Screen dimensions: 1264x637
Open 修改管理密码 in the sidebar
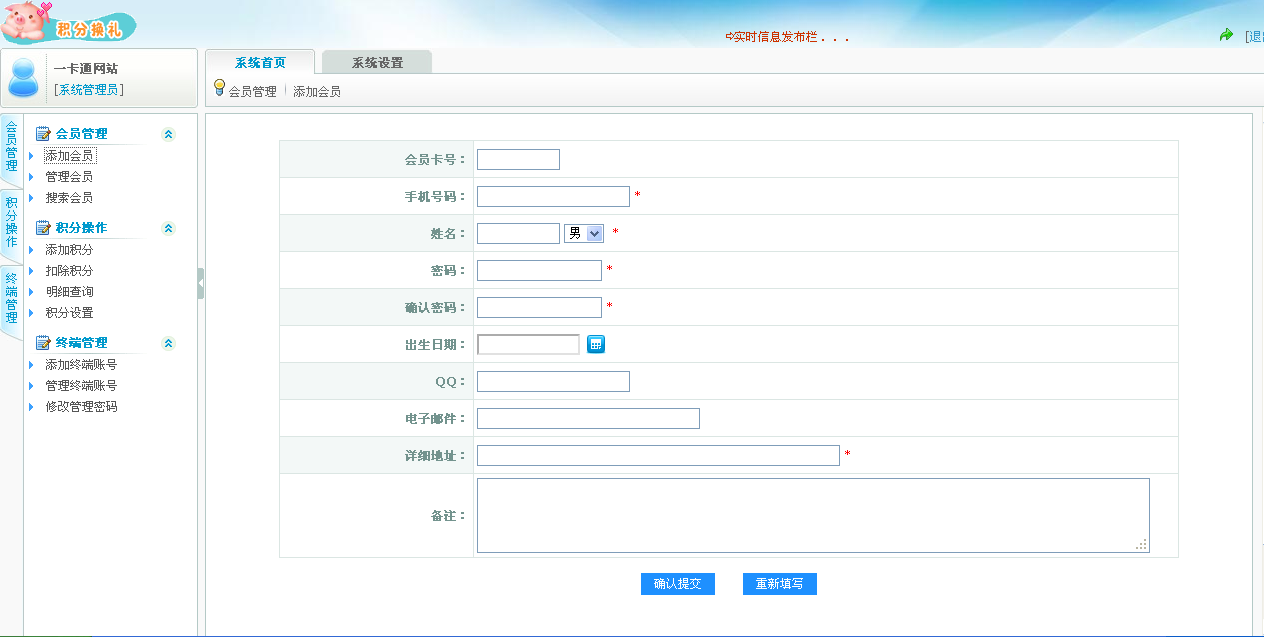81,407
